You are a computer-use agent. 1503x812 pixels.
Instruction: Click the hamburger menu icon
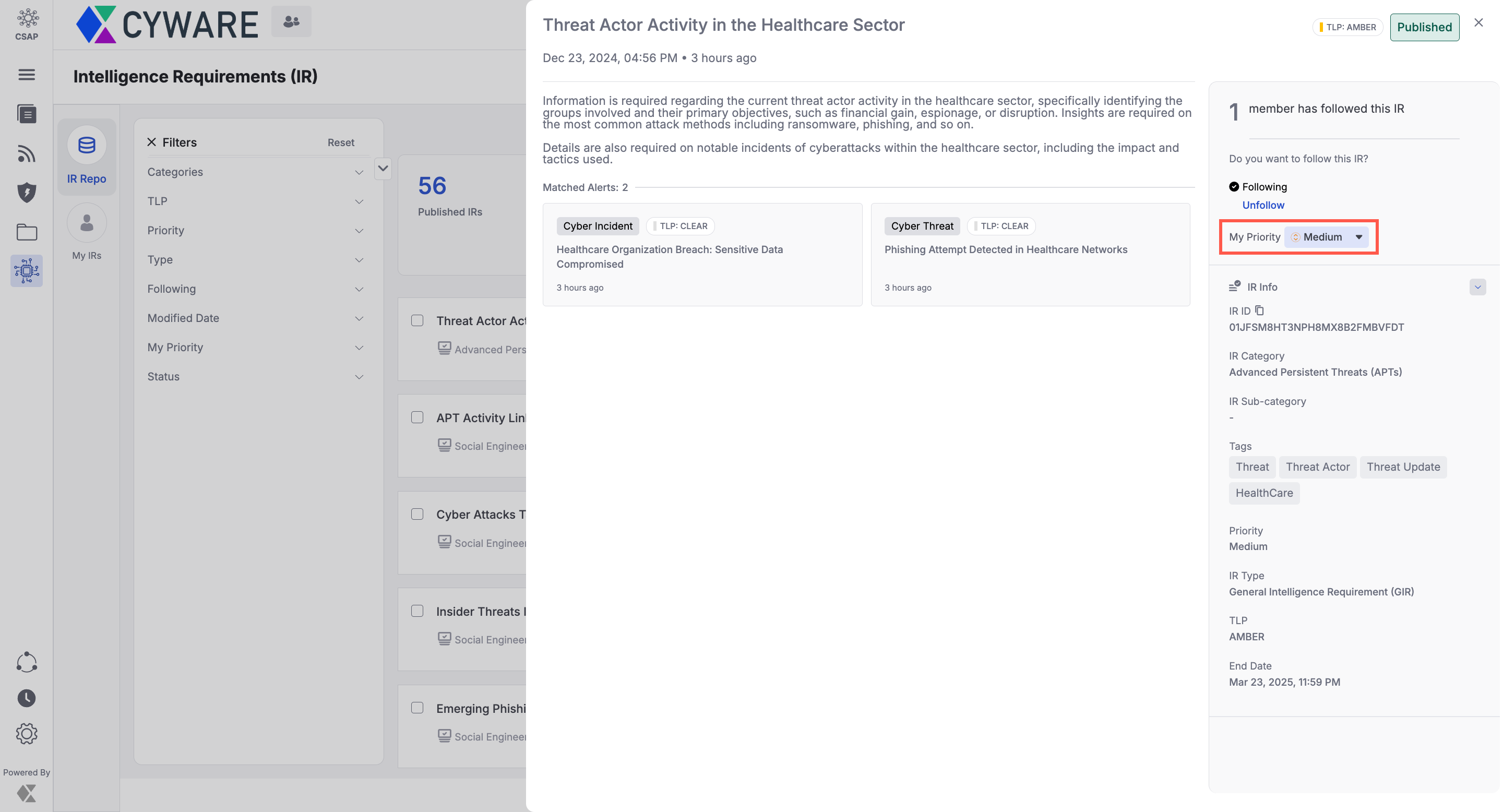coord(26,75)
